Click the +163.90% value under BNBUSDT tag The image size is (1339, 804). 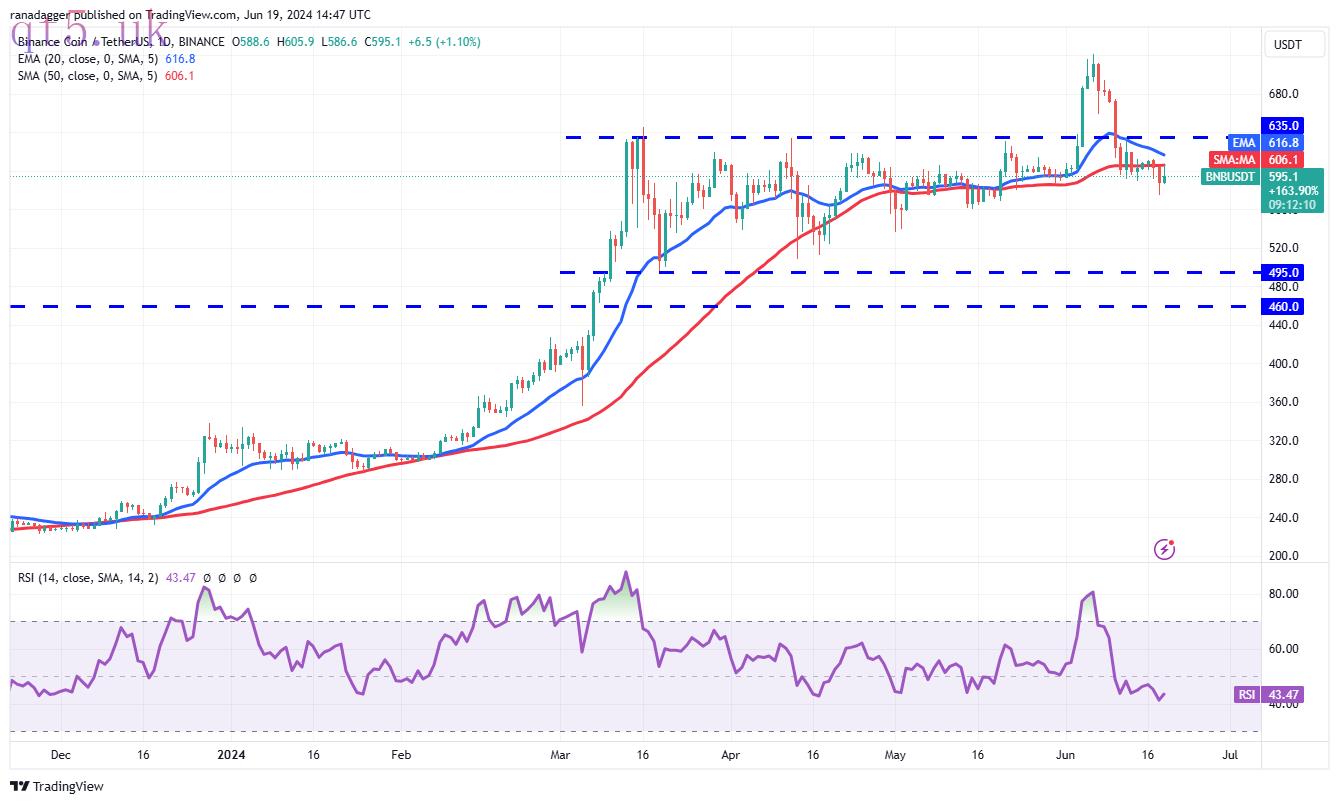pyautogui.click(x=1294, y=190)
